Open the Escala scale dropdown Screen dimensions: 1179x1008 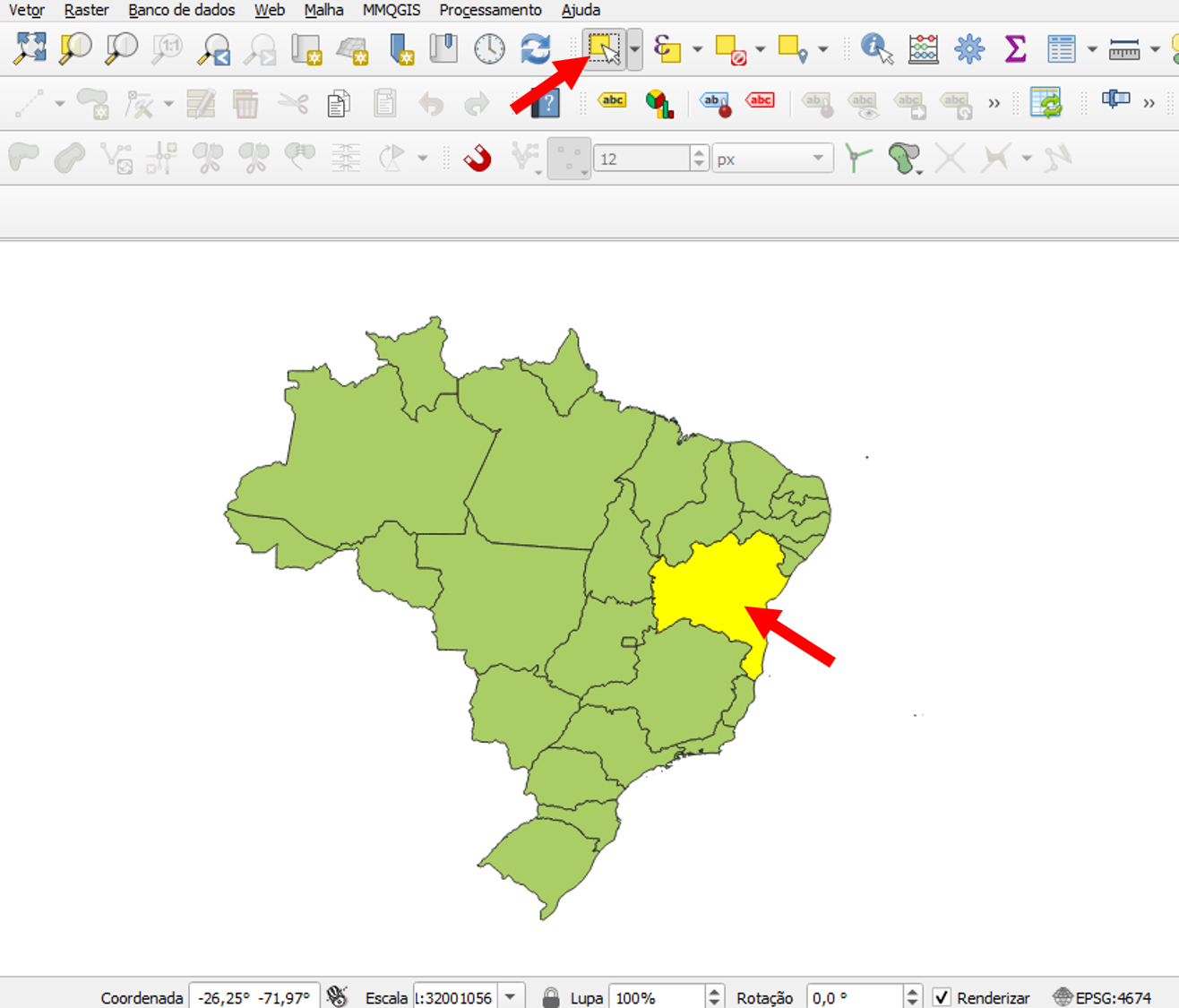(511, 997)
